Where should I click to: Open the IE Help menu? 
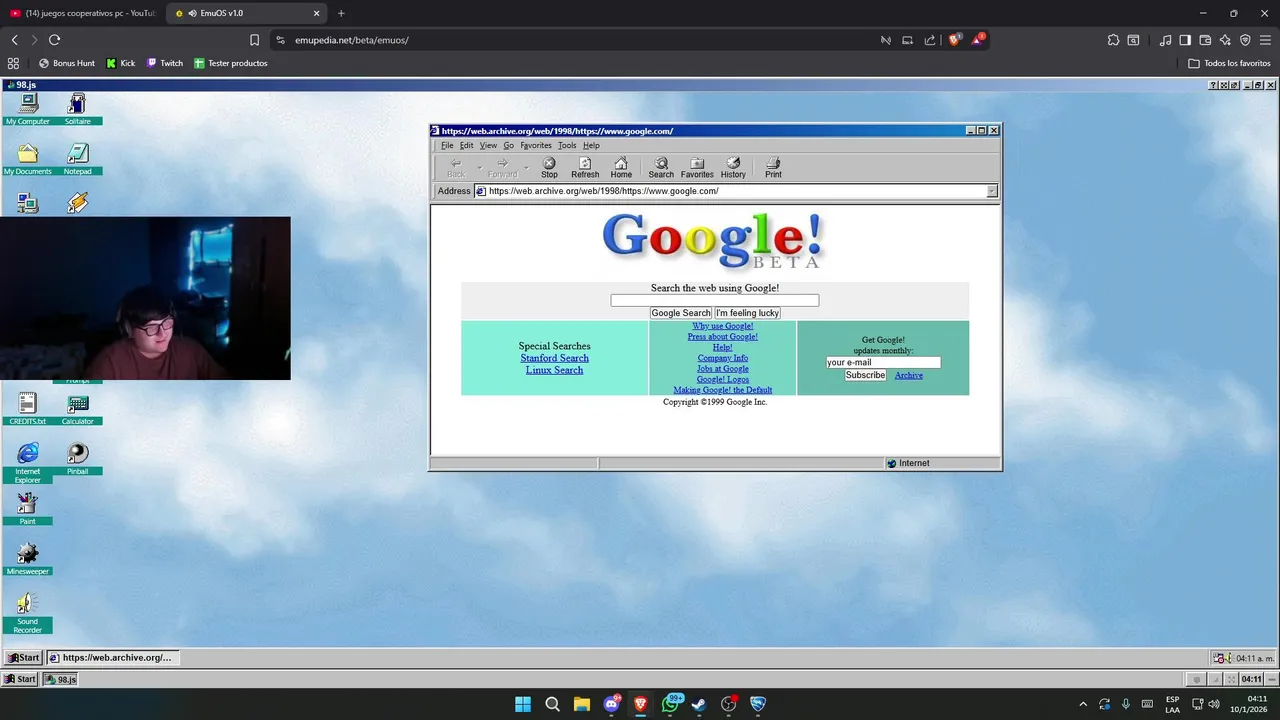pyautogui.click(x=591, y=145)
